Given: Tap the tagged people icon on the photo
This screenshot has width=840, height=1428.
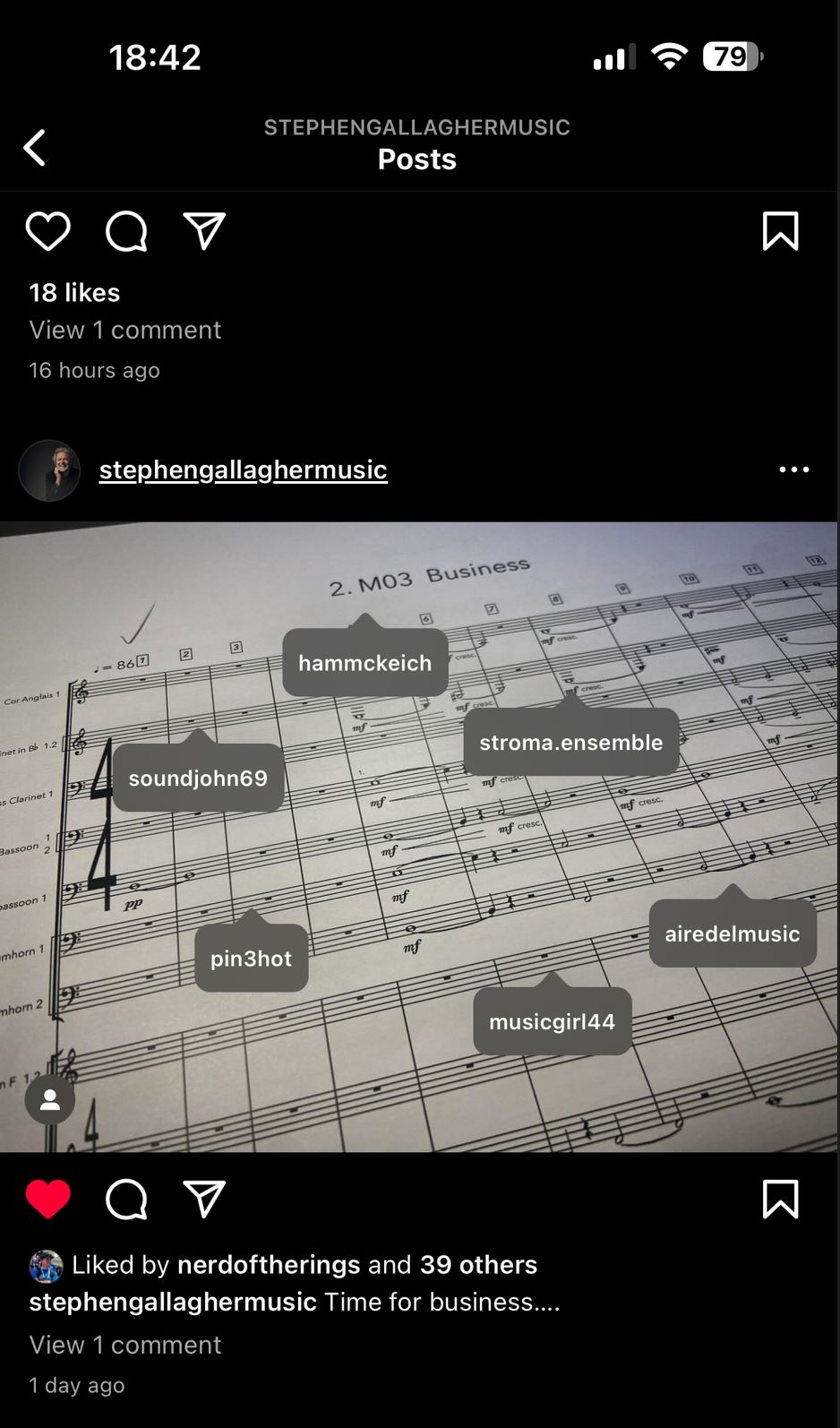Looking at the screenshot, I should click(x=50, y=1099).
